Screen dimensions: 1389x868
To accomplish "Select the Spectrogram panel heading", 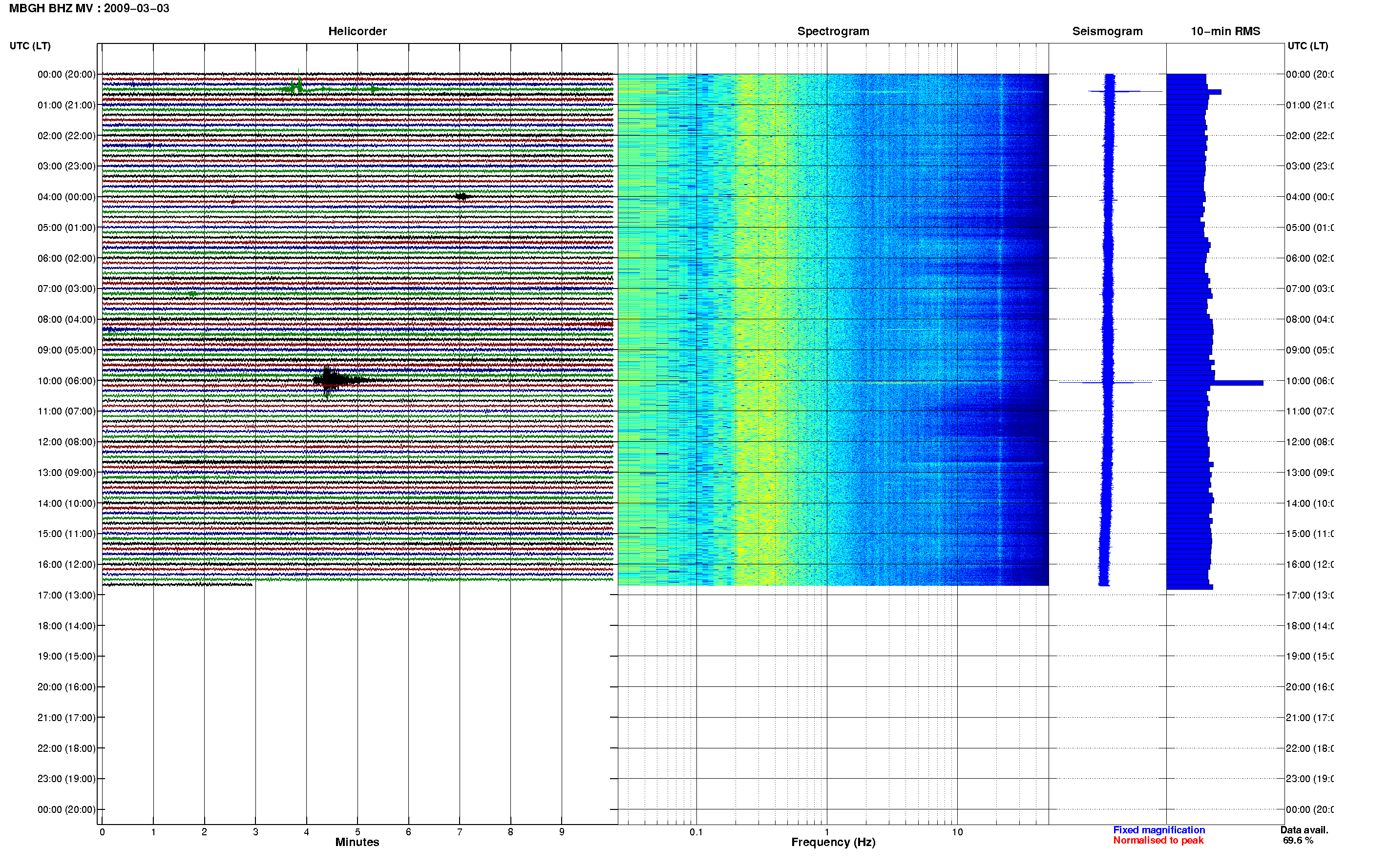I will [x=833, y=31].
